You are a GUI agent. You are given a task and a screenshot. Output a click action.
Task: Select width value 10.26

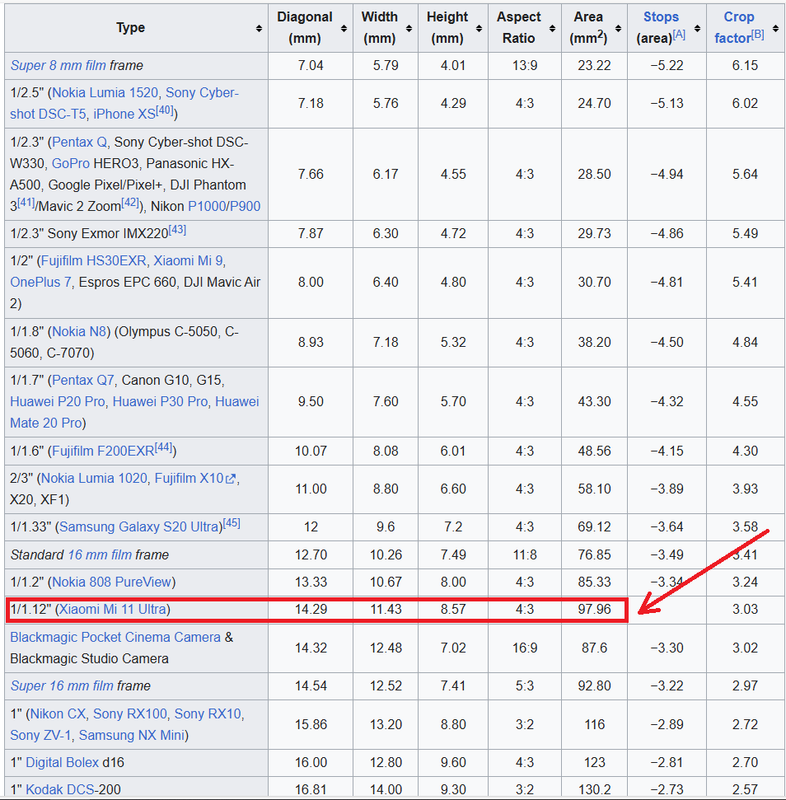(x=386, y=555)
